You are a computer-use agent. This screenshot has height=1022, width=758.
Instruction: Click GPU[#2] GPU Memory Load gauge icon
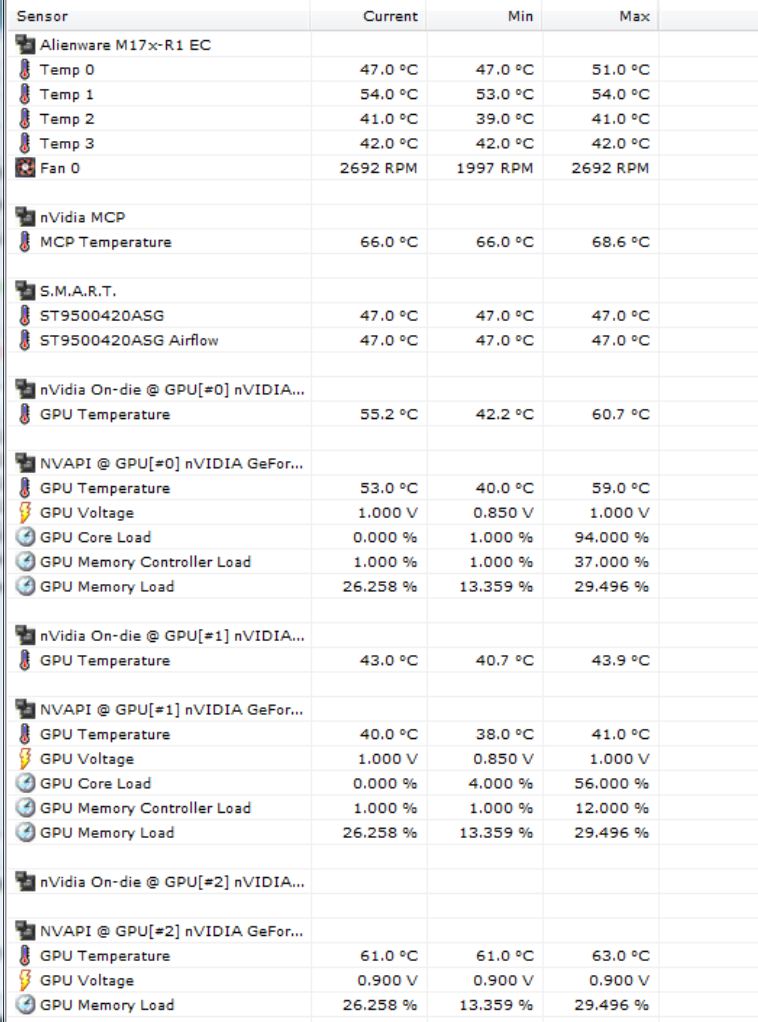pyautogui.click(x=25, y=1004)
